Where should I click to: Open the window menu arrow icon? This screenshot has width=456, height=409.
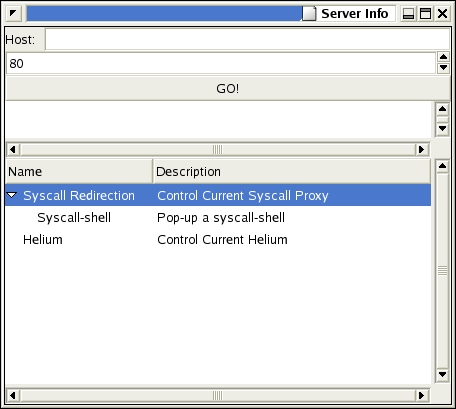point(13,14)
